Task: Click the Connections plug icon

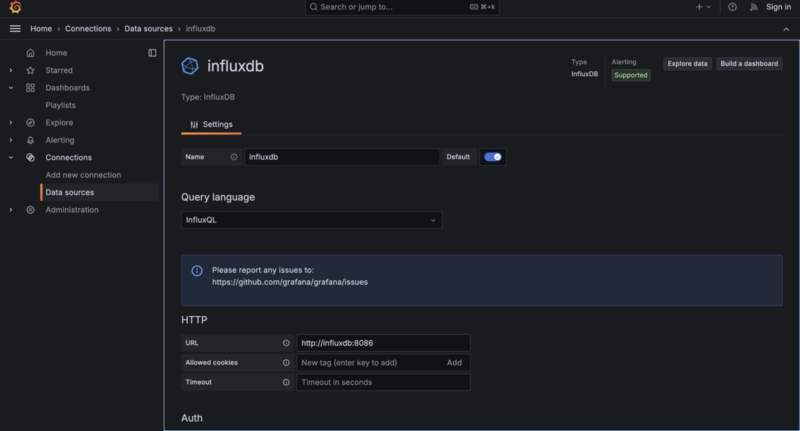Action: pyautogui.click(x=31, y=158)
